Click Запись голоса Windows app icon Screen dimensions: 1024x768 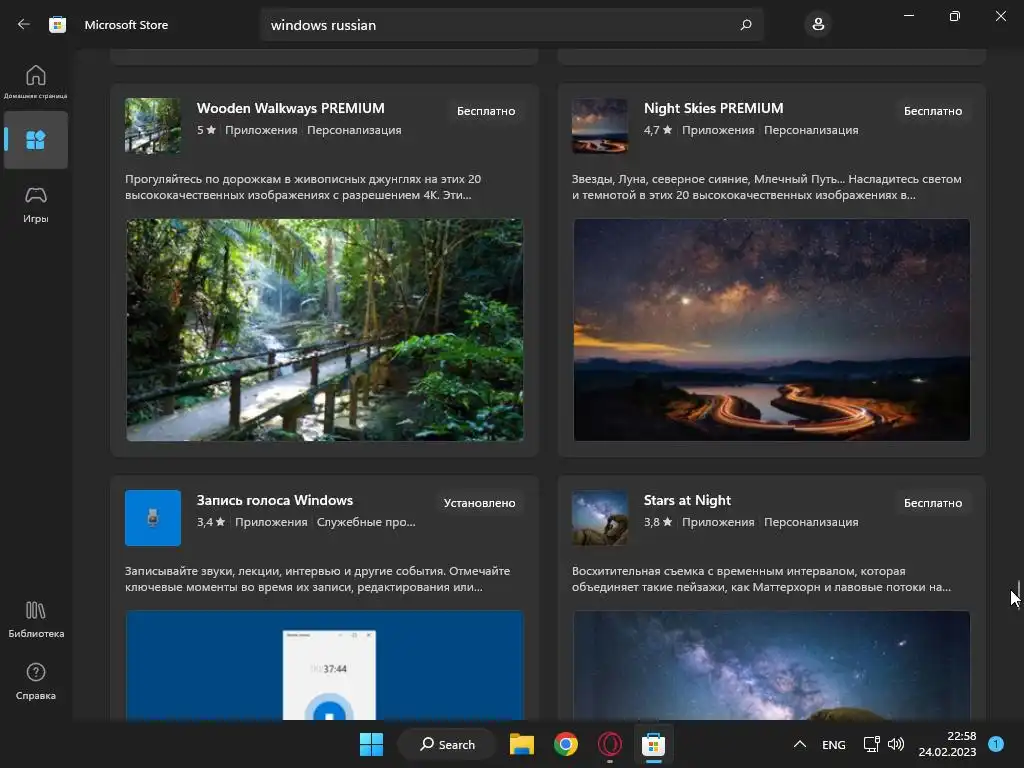153,517
